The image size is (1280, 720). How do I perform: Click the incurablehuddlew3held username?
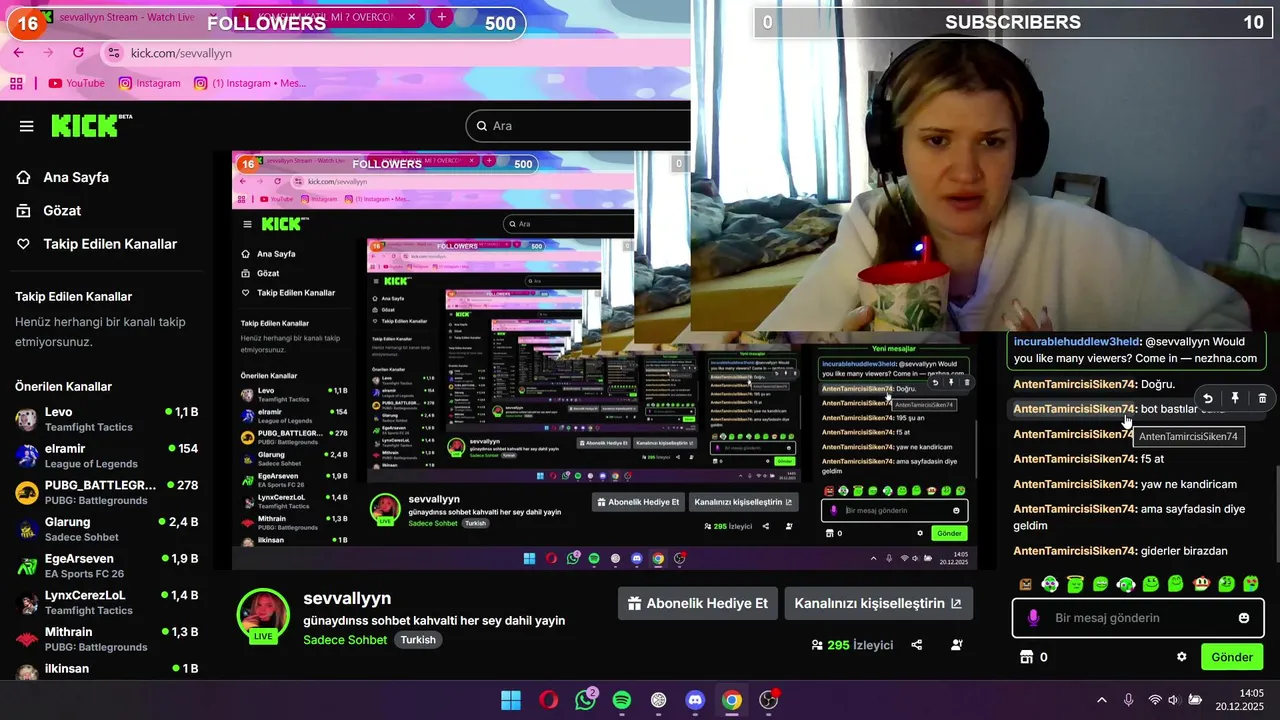(1076, 341)
